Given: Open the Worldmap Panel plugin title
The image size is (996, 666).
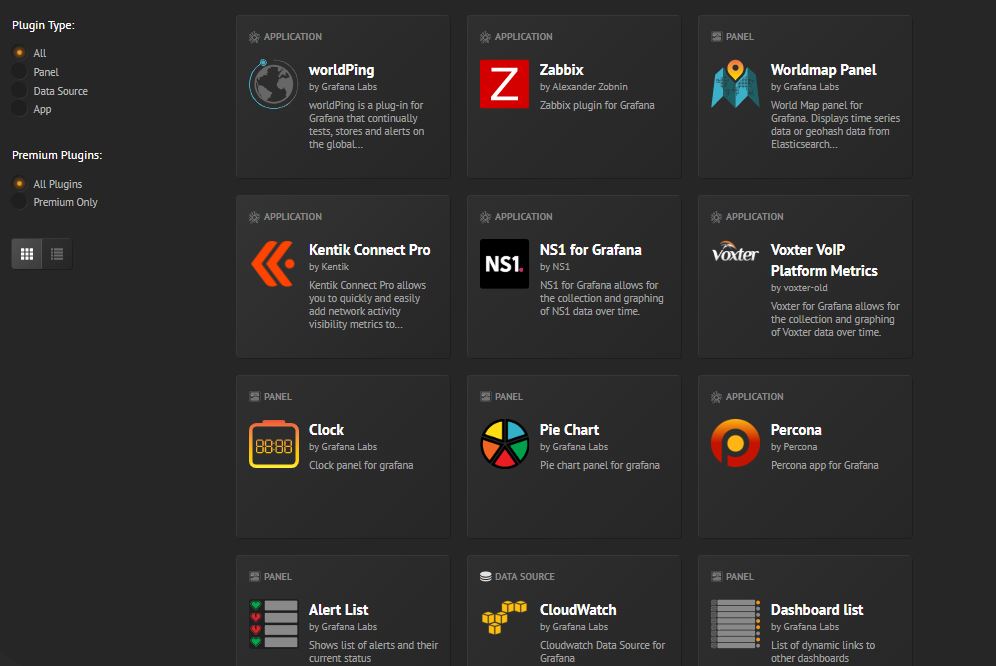Looking at the screenshot, I should point(823,70).
